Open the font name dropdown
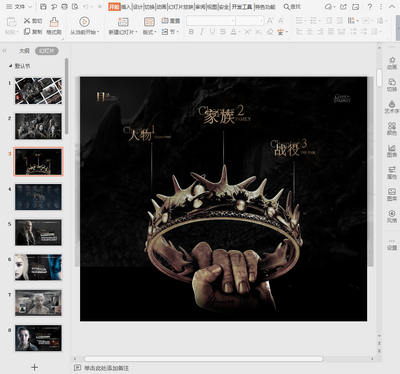400x374 pixels. tap(233, 21)
